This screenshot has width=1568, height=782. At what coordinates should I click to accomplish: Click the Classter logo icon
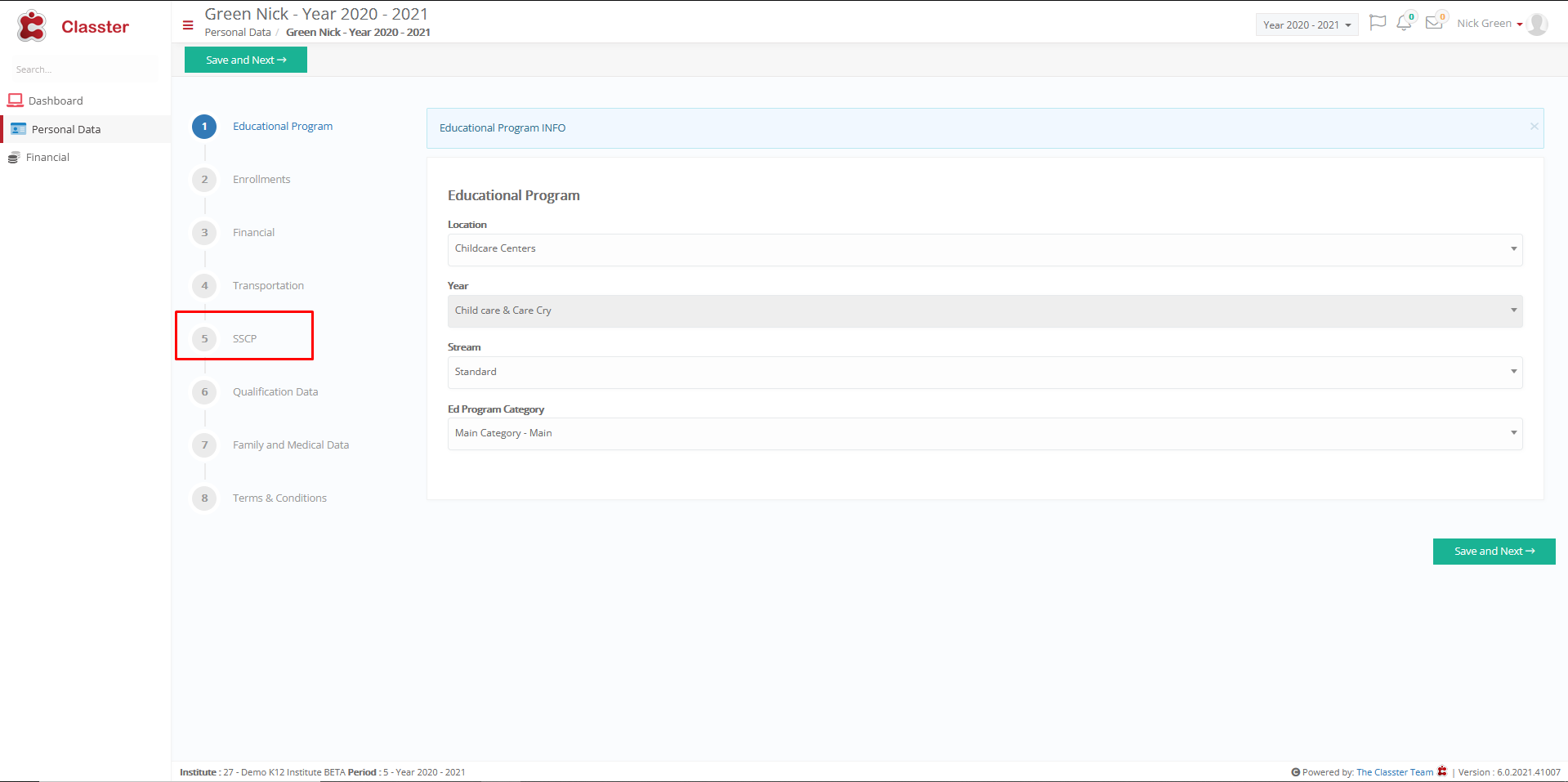tap(32, 26)
